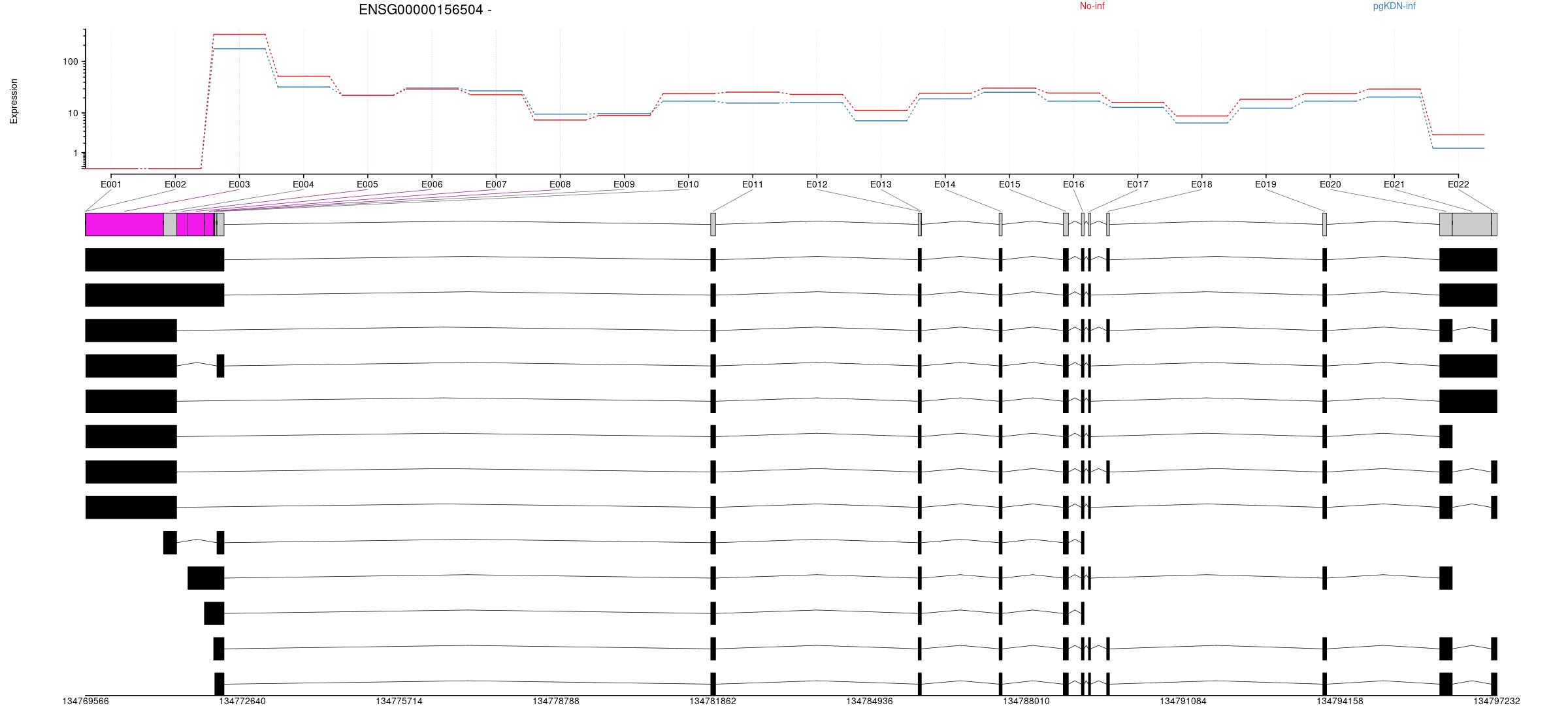The width and height of the screenshot is (1568, 712).
Task: Click exon label E005
Action: coord(367,184)
